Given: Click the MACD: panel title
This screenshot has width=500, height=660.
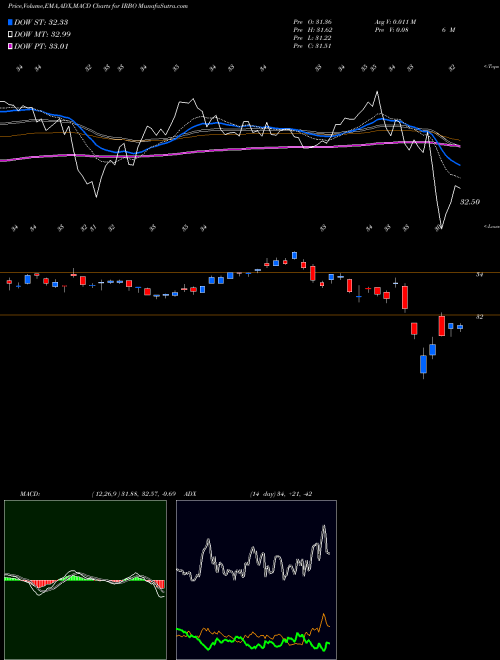Looking at the screenshot, I should pos(29,494).
